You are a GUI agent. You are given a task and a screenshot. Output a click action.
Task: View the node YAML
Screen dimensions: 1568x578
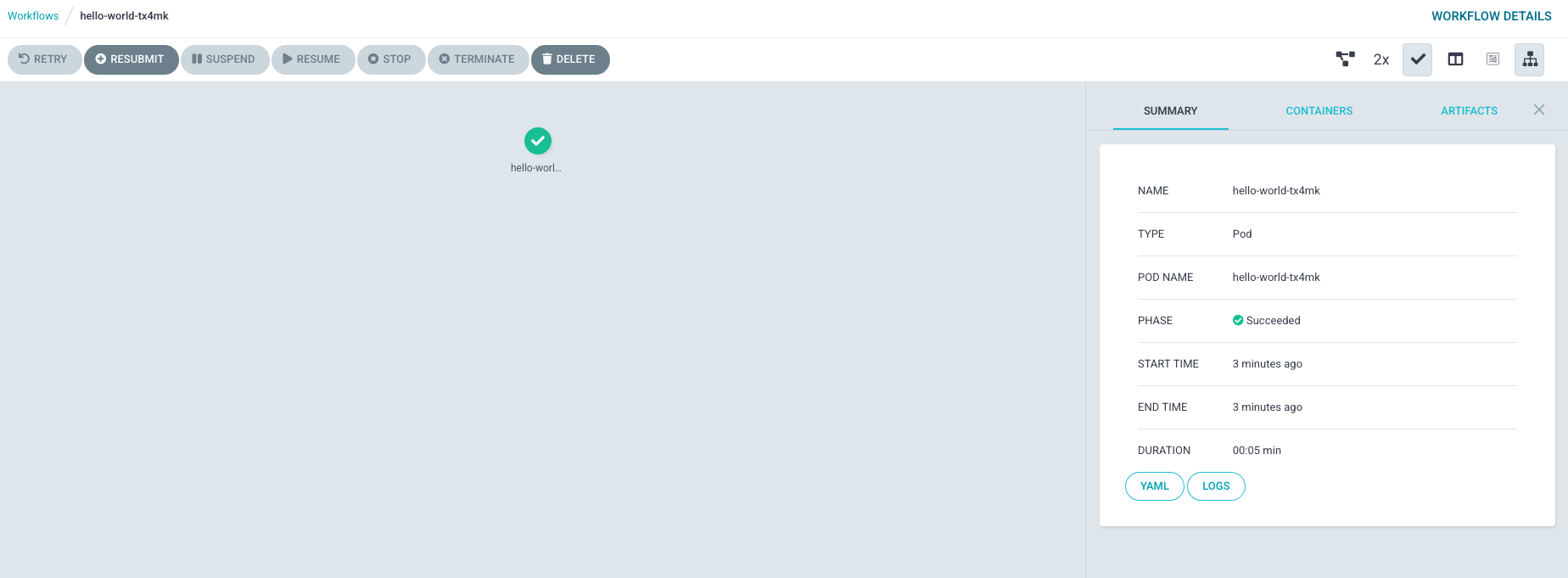pyautogui.click(x=1155, y=486)
